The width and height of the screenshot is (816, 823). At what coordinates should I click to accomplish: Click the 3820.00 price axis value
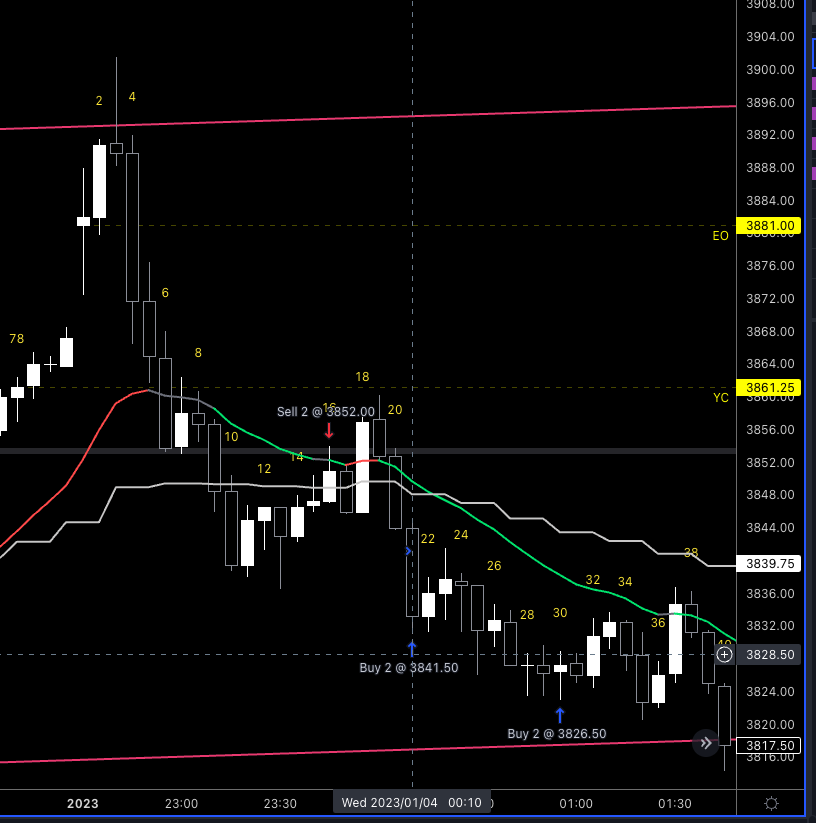[x=770, y=724]
